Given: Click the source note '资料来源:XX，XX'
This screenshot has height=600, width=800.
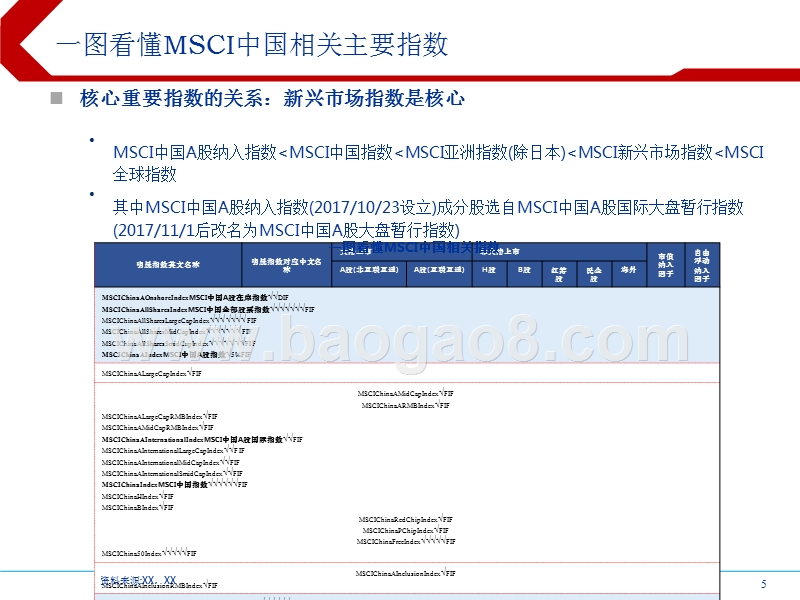Looking at the screenshot, I should pos(138,580).
